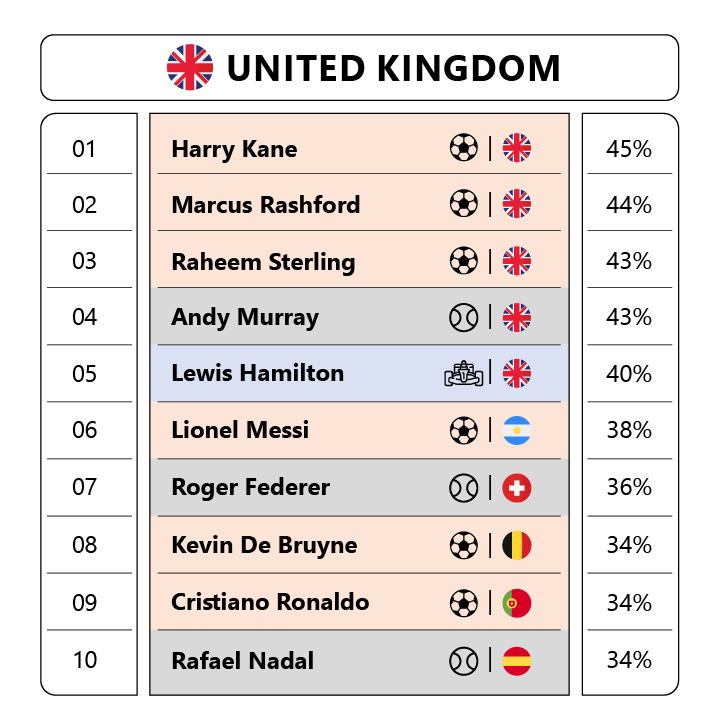Screen dimensions: 726x709
Task: Click the soccer ball icon beside Harry Kane
Action: coord(463,148)
